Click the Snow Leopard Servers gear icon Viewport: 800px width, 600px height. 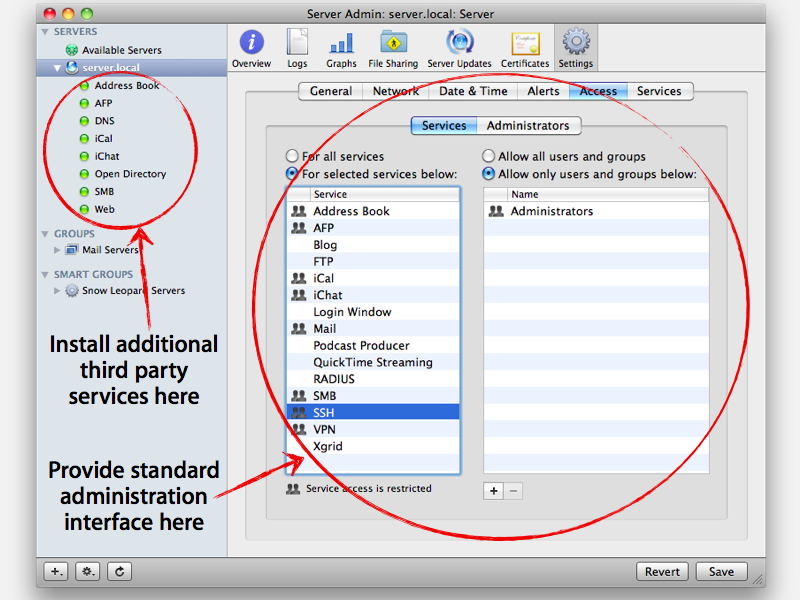coord(72,290)
